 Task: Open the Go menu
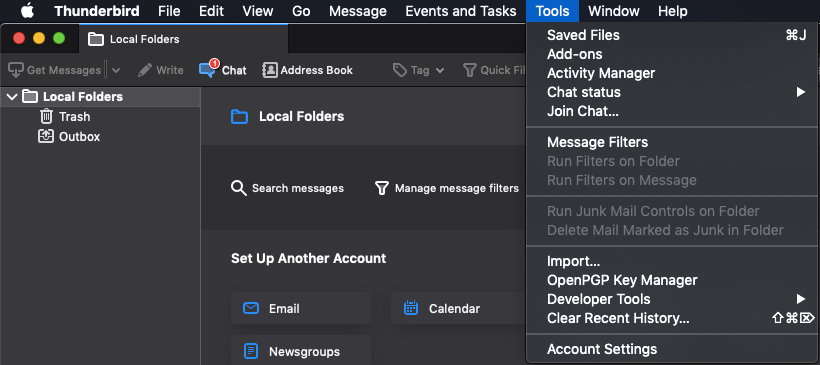coord(301,11)
